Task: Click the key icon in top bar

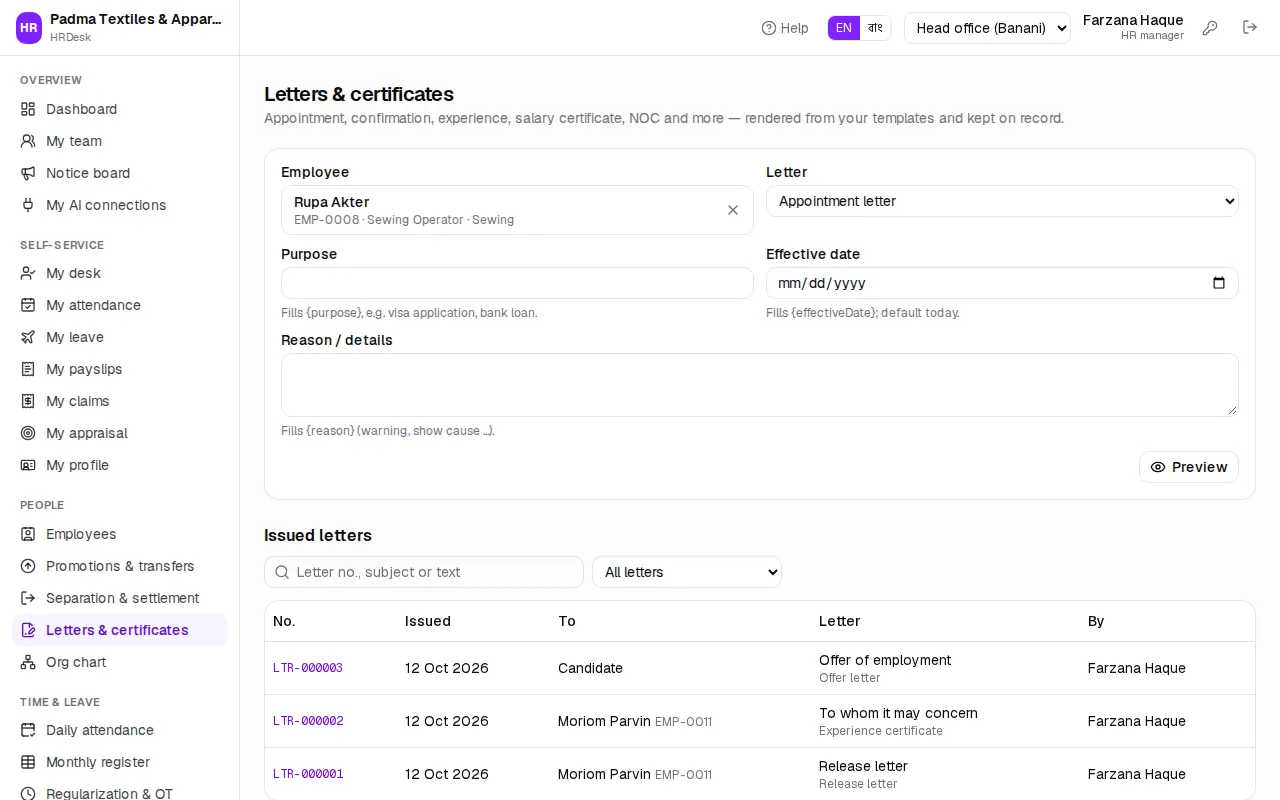Action: [1210, 28]
